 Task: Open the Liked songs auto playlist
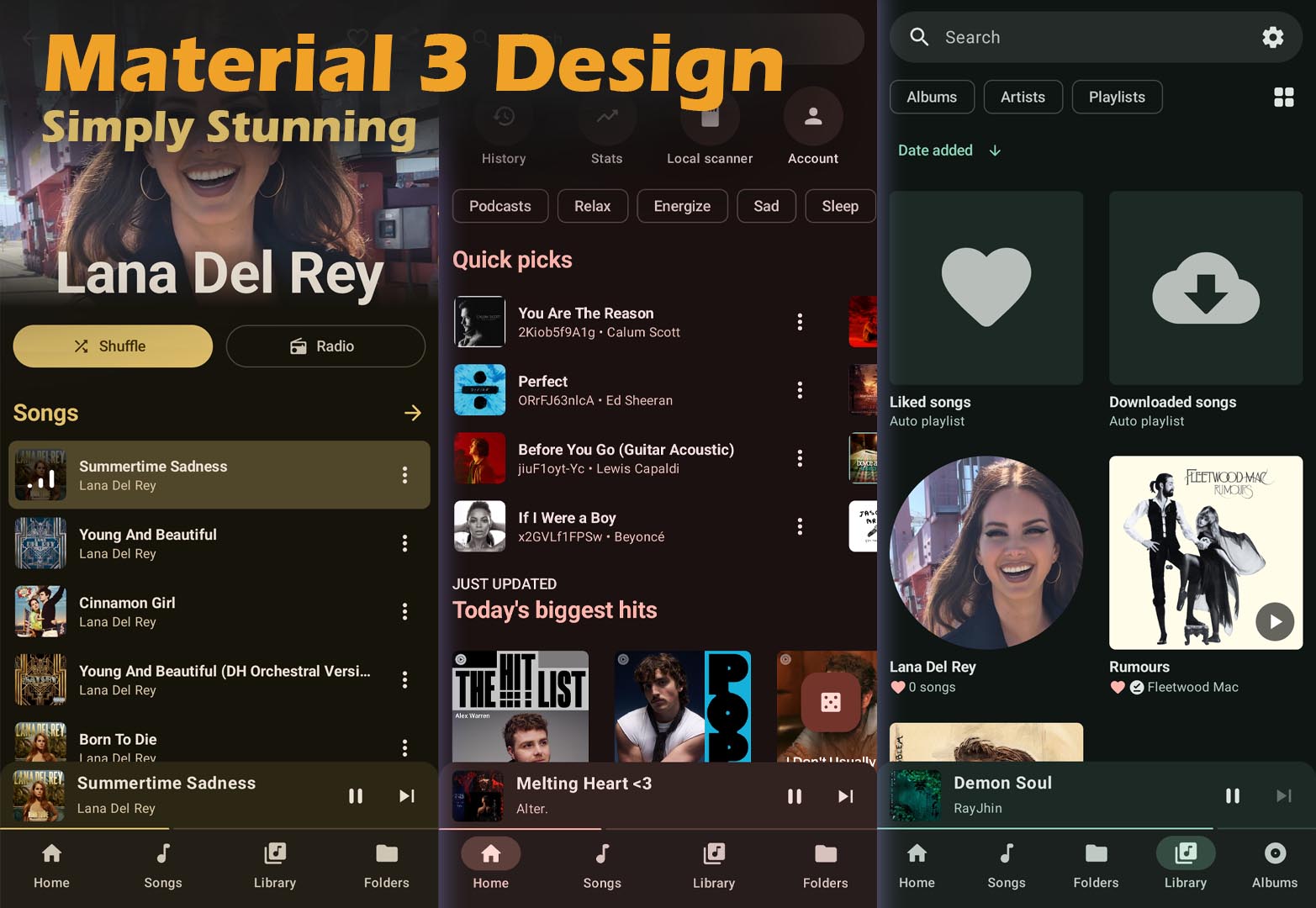point(986,288)
